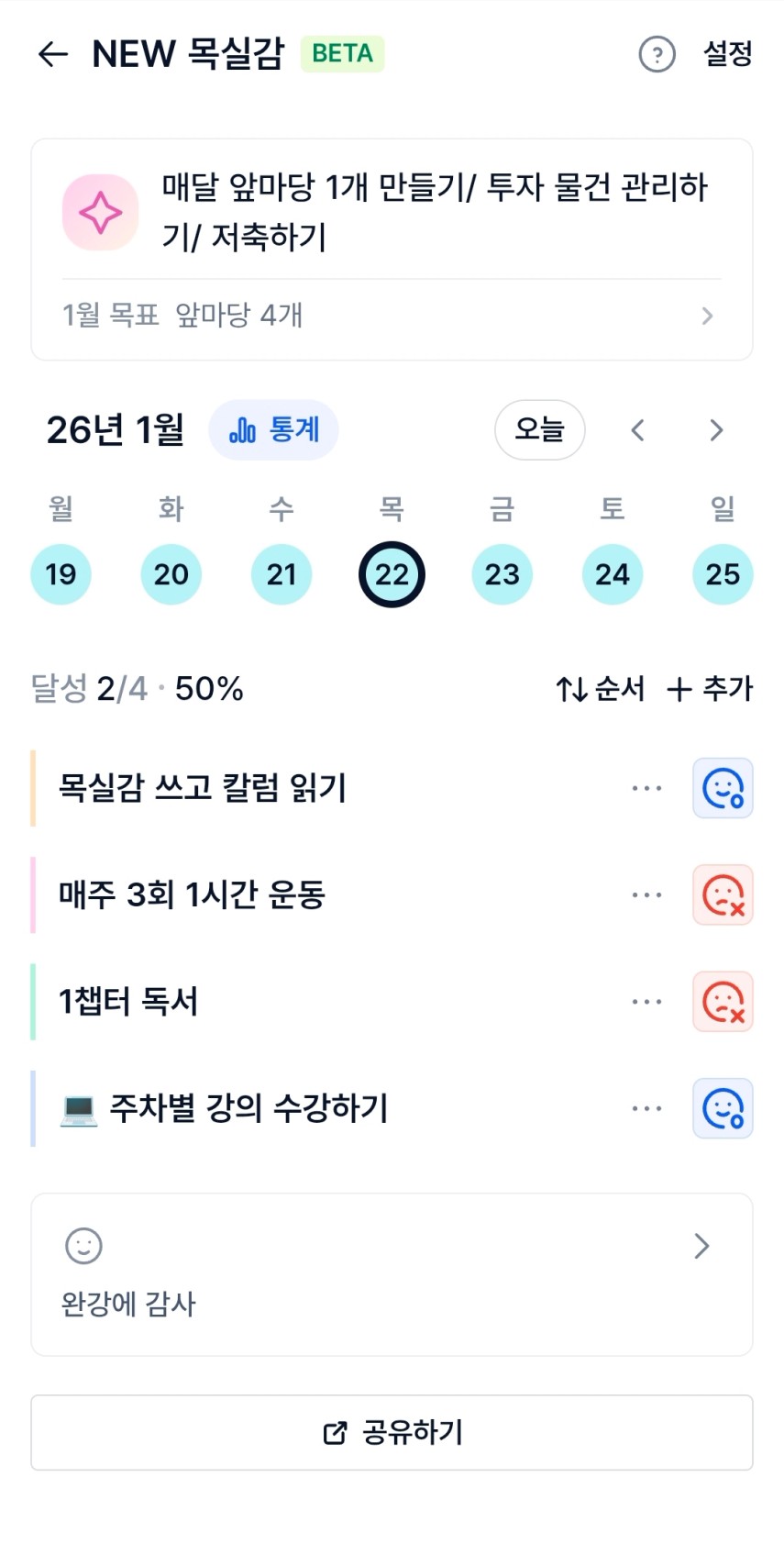
Task: Select date 20 in the week row
Action: [x=171, y=574]
